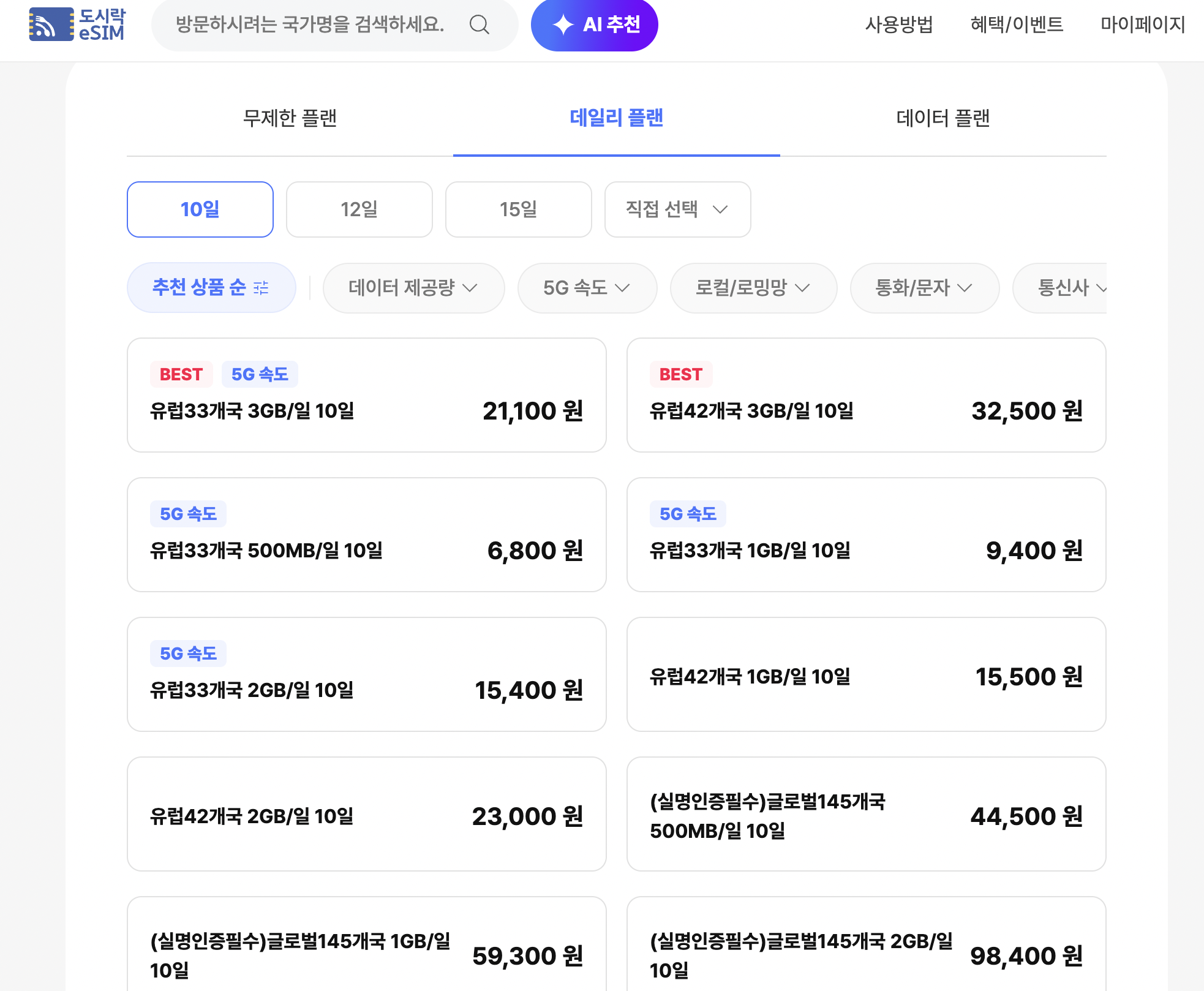This screenshot has height=991, width=1204.
Task: Select 유럽33개국 3GB/일 10일 plan card
Action: pyautogui.click(x=366, y=395)
